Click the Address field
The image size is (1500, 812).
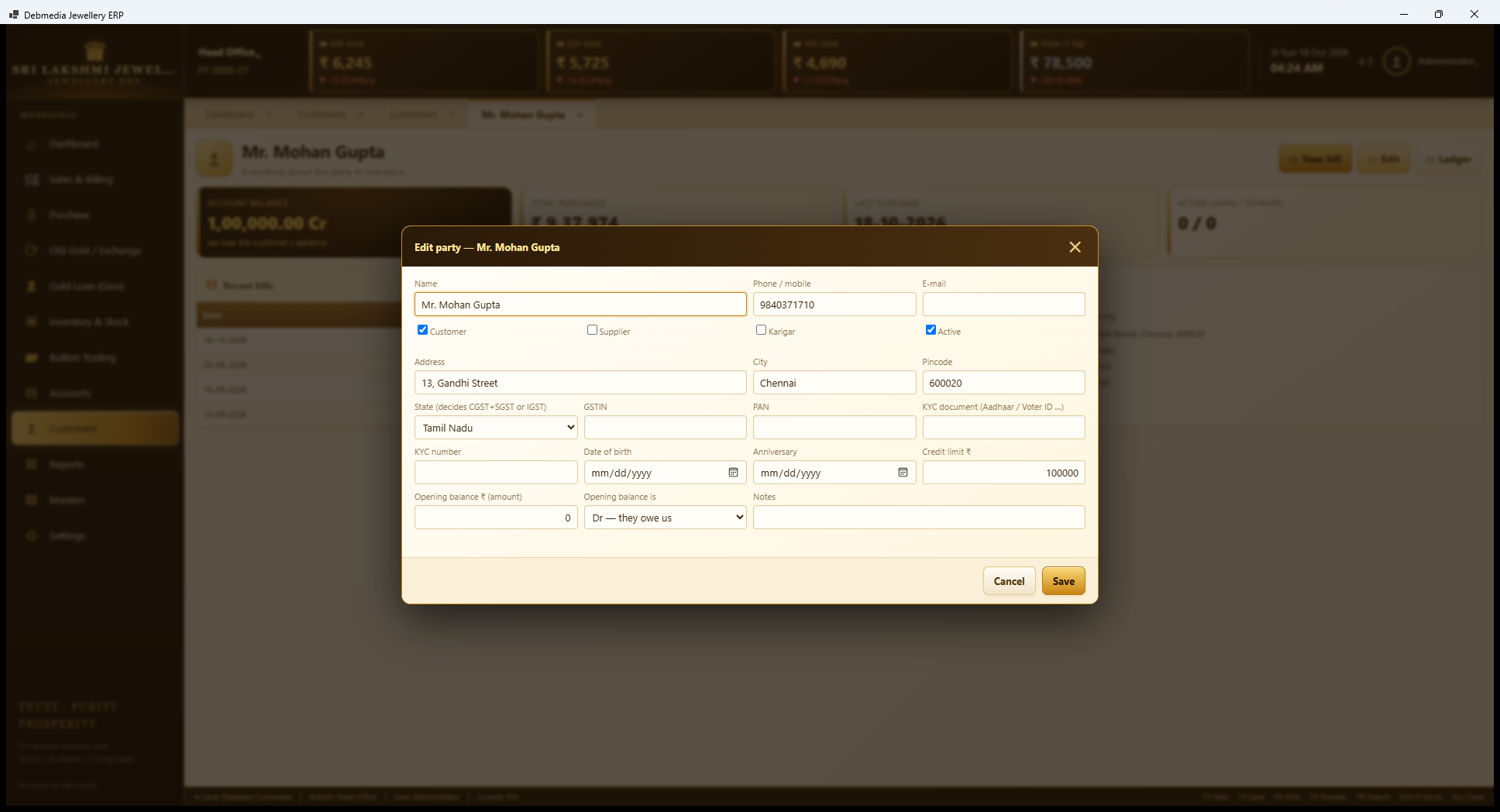click(580, 383)
